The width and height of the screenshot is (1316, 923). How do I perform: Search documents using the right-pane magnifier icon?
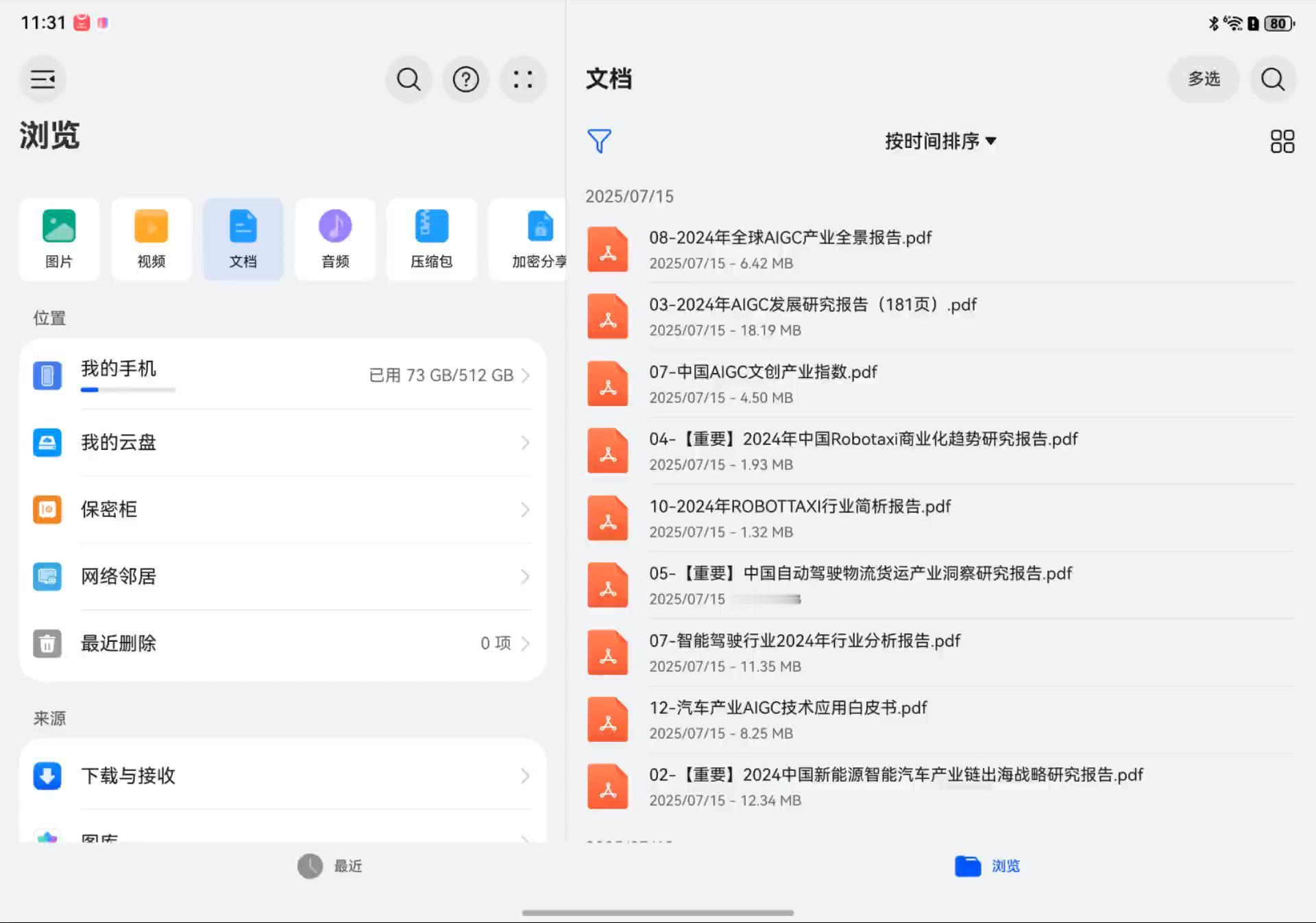click(x=1273, y=80)
